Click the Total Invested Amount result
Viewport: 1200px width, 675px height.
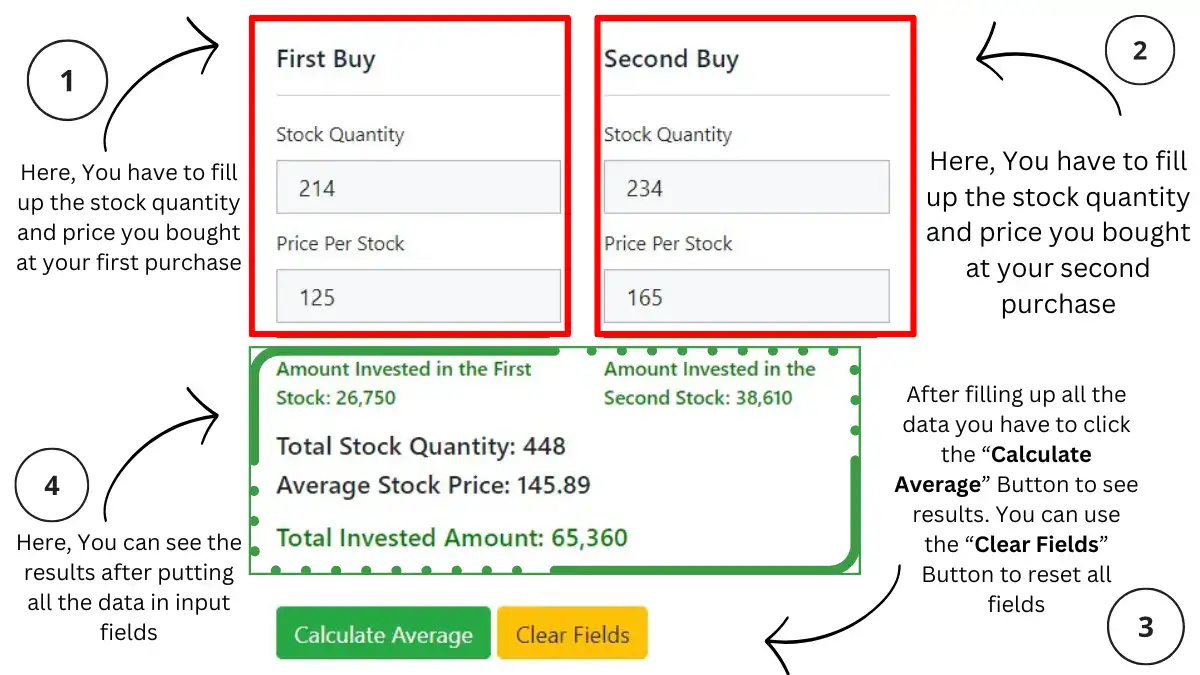(x=452, y=538)
